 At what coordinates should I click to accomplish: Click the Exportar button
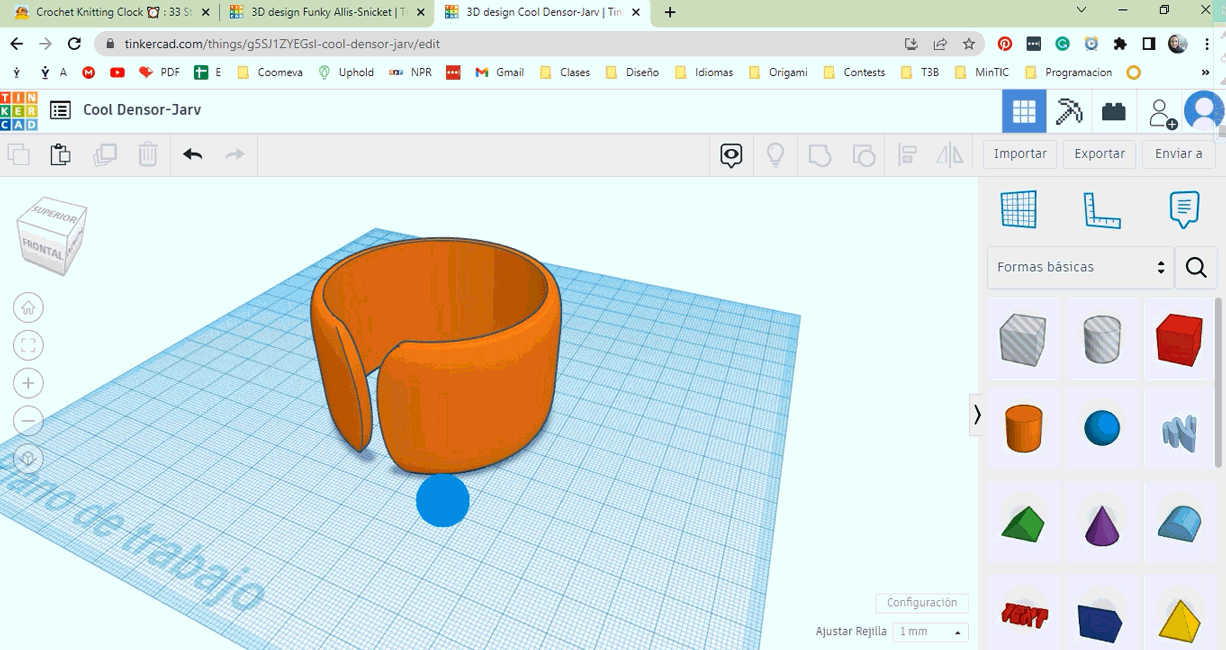click(x=1099, y=153)
